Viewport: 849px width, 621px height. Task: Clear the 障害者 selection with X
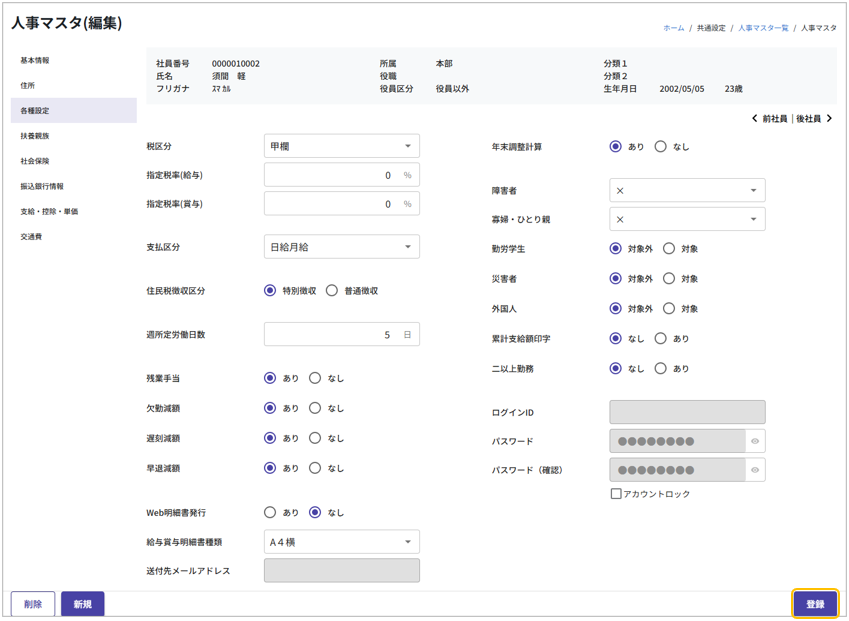click(620, 191)
